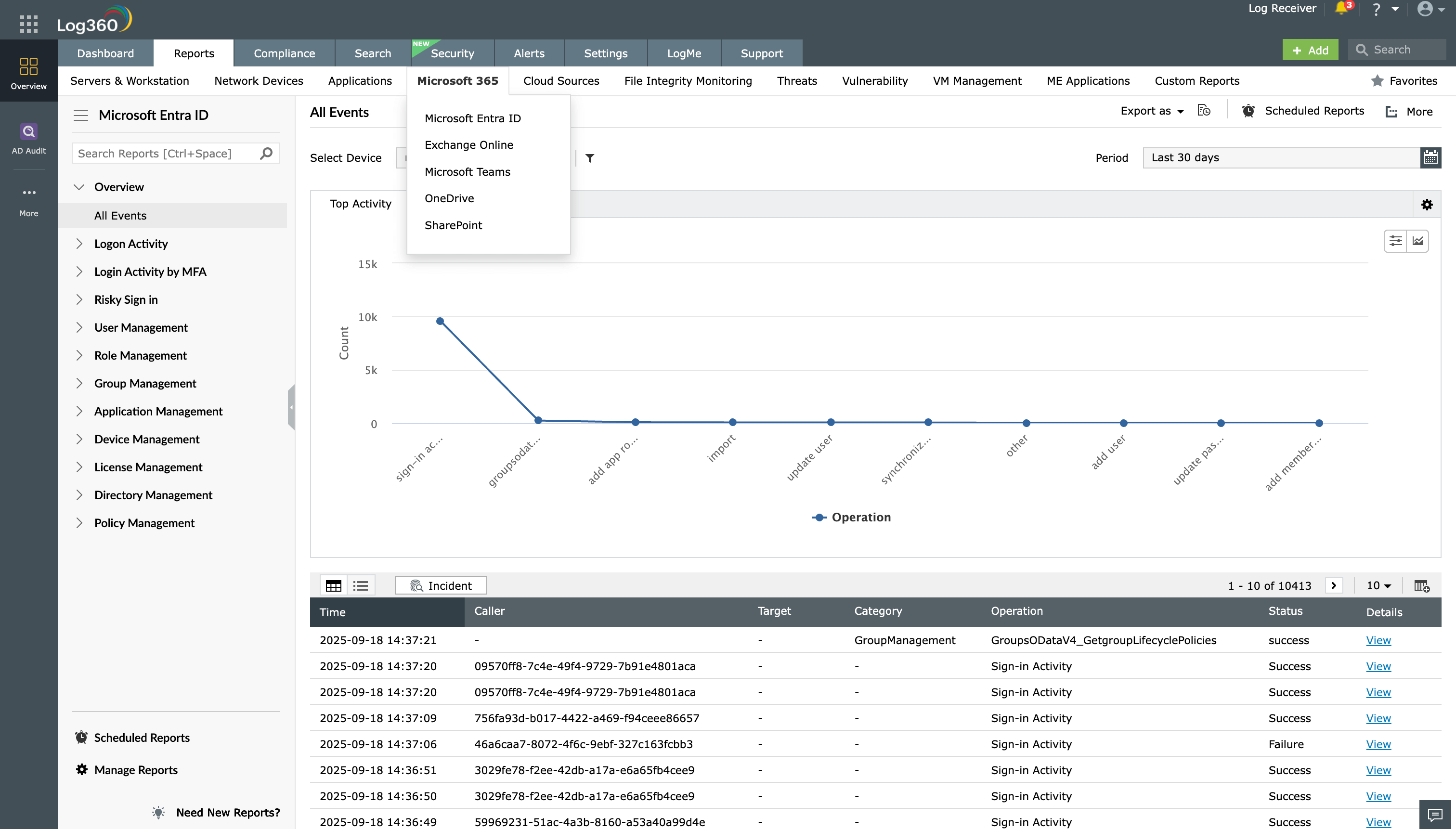Click the filter funnel icon
1456x829 pixels.
pos(590,158)
